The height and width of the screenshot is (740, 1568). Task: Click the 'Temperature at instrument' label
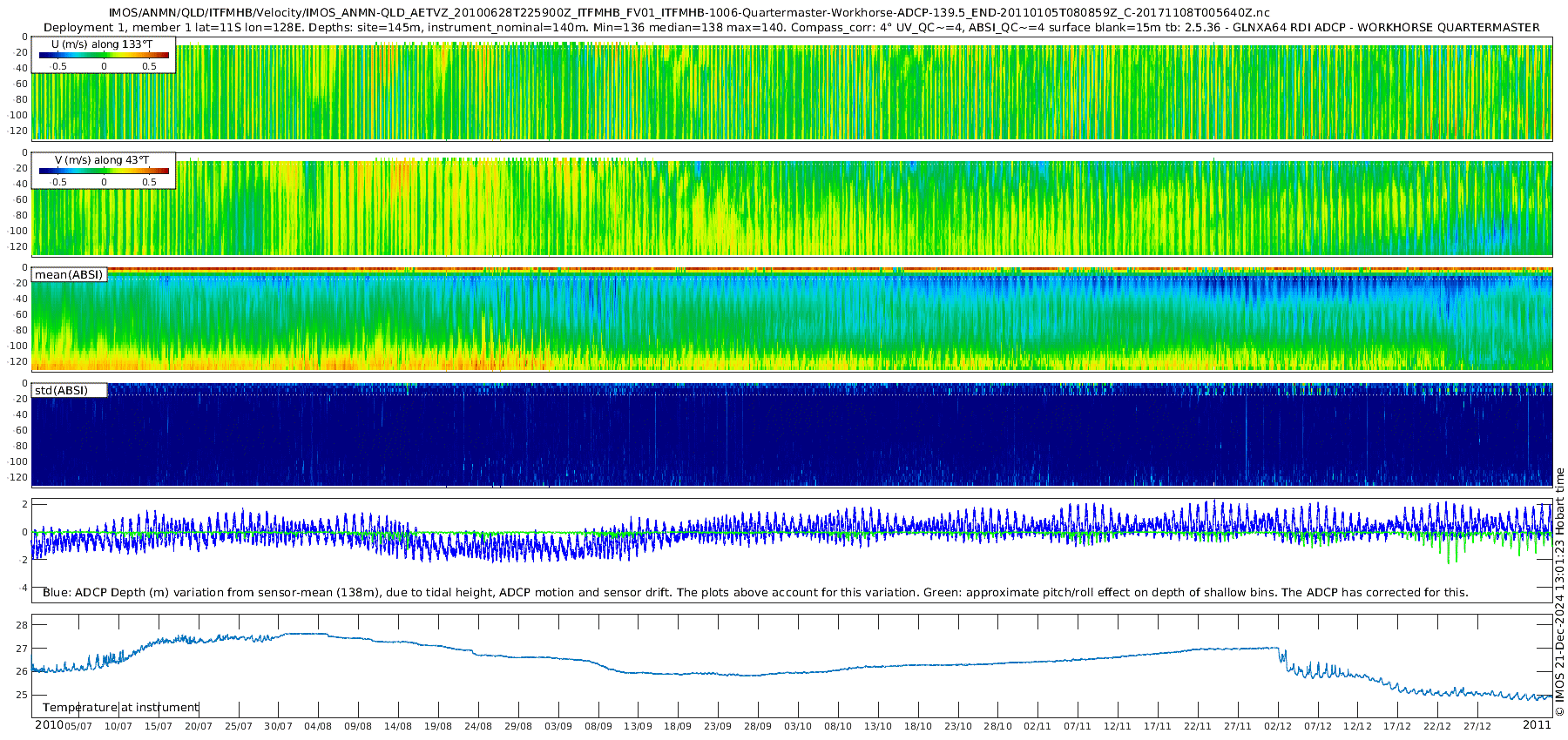point(121,707)
